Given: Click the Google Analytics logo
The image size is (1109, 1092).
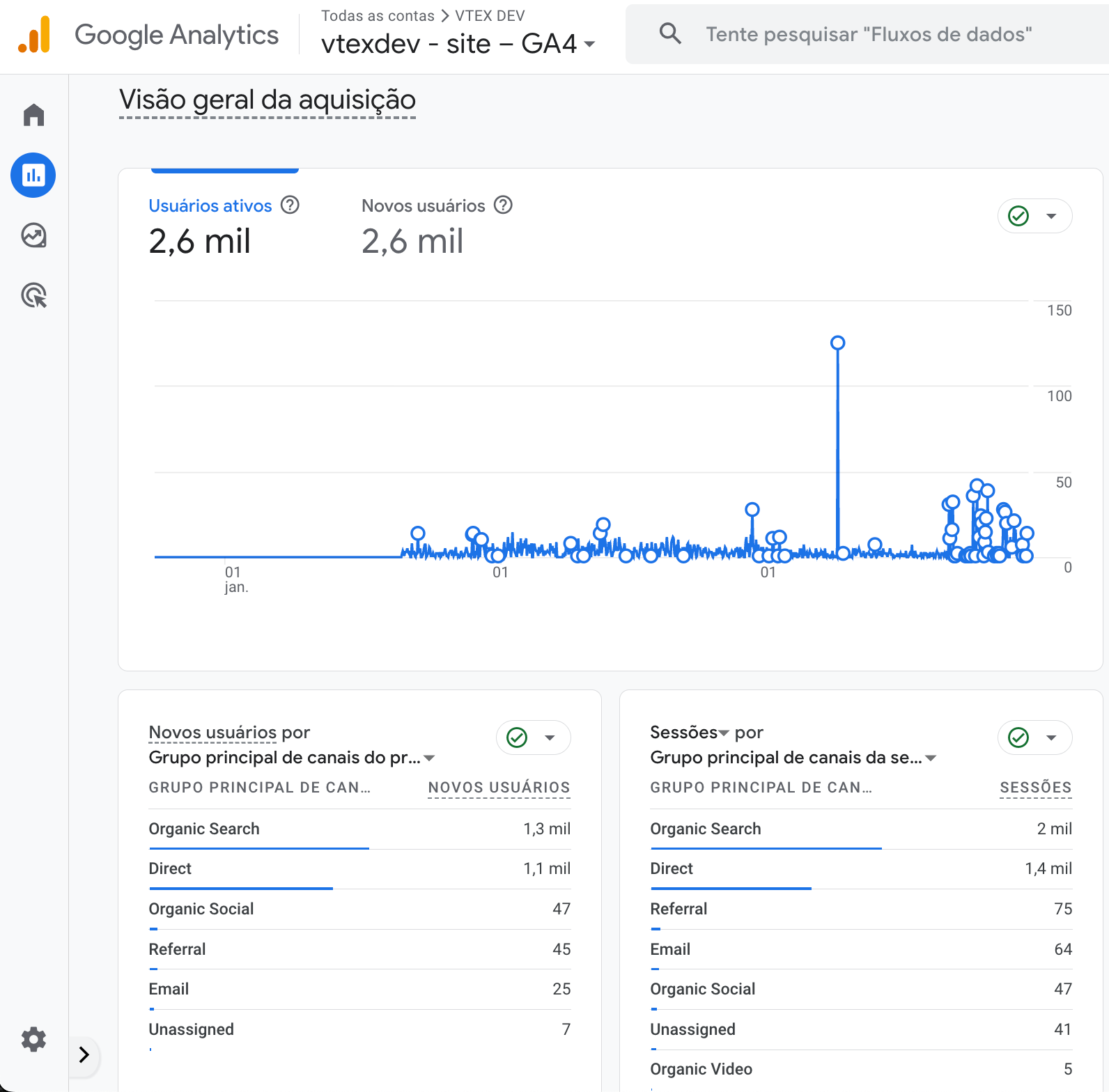Looking at the screenshot, I should (34, 35).
